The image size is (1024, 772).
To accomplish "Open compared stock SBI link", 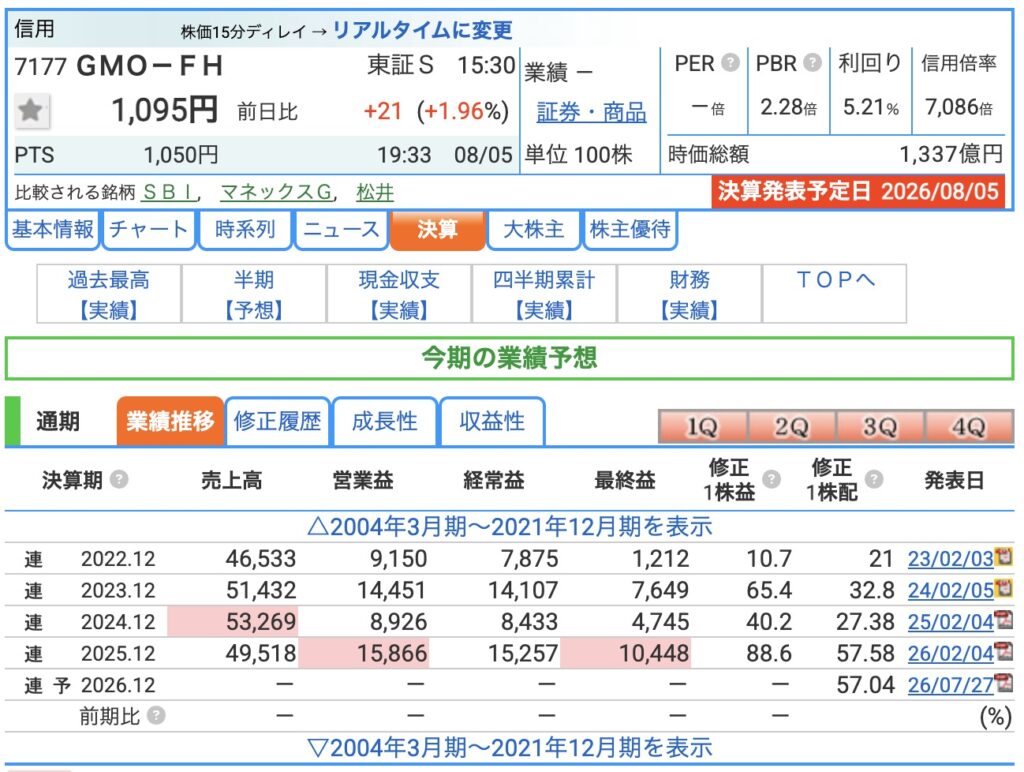I will tap(170, 192).
